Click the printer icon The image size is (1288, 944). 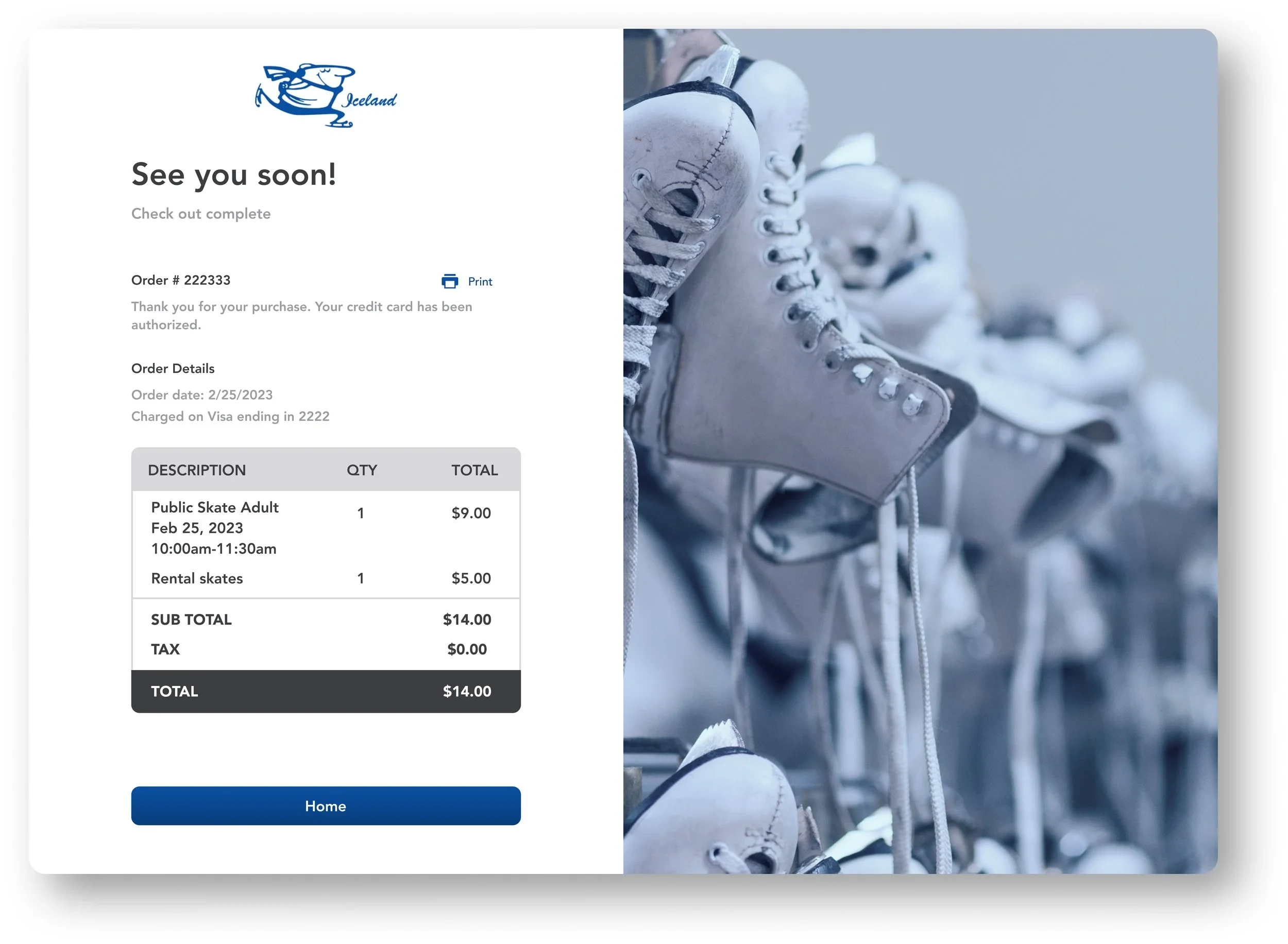(x=449, y=281)
